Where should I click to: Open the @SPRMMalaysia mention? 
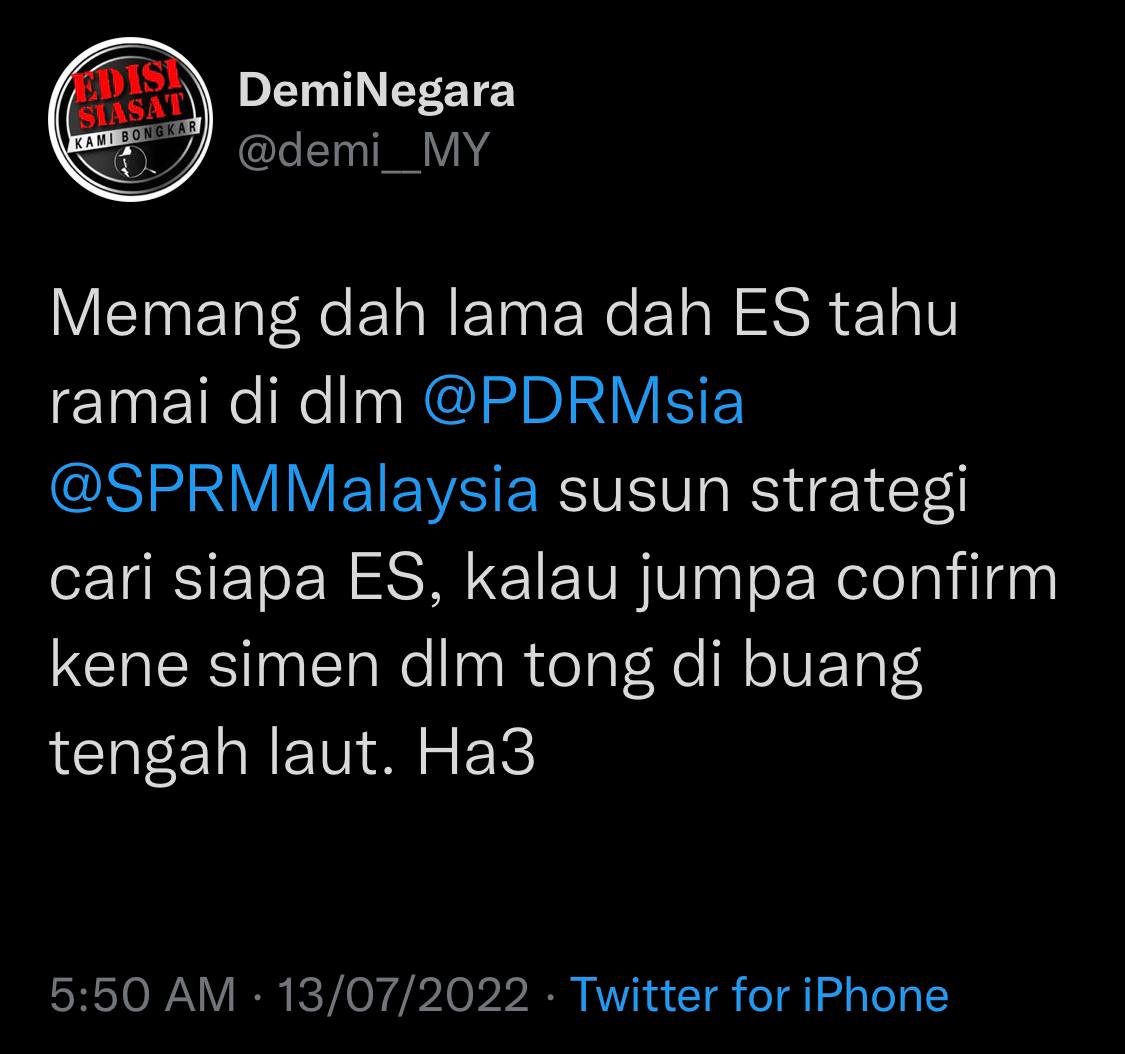(x=294, y=490)
